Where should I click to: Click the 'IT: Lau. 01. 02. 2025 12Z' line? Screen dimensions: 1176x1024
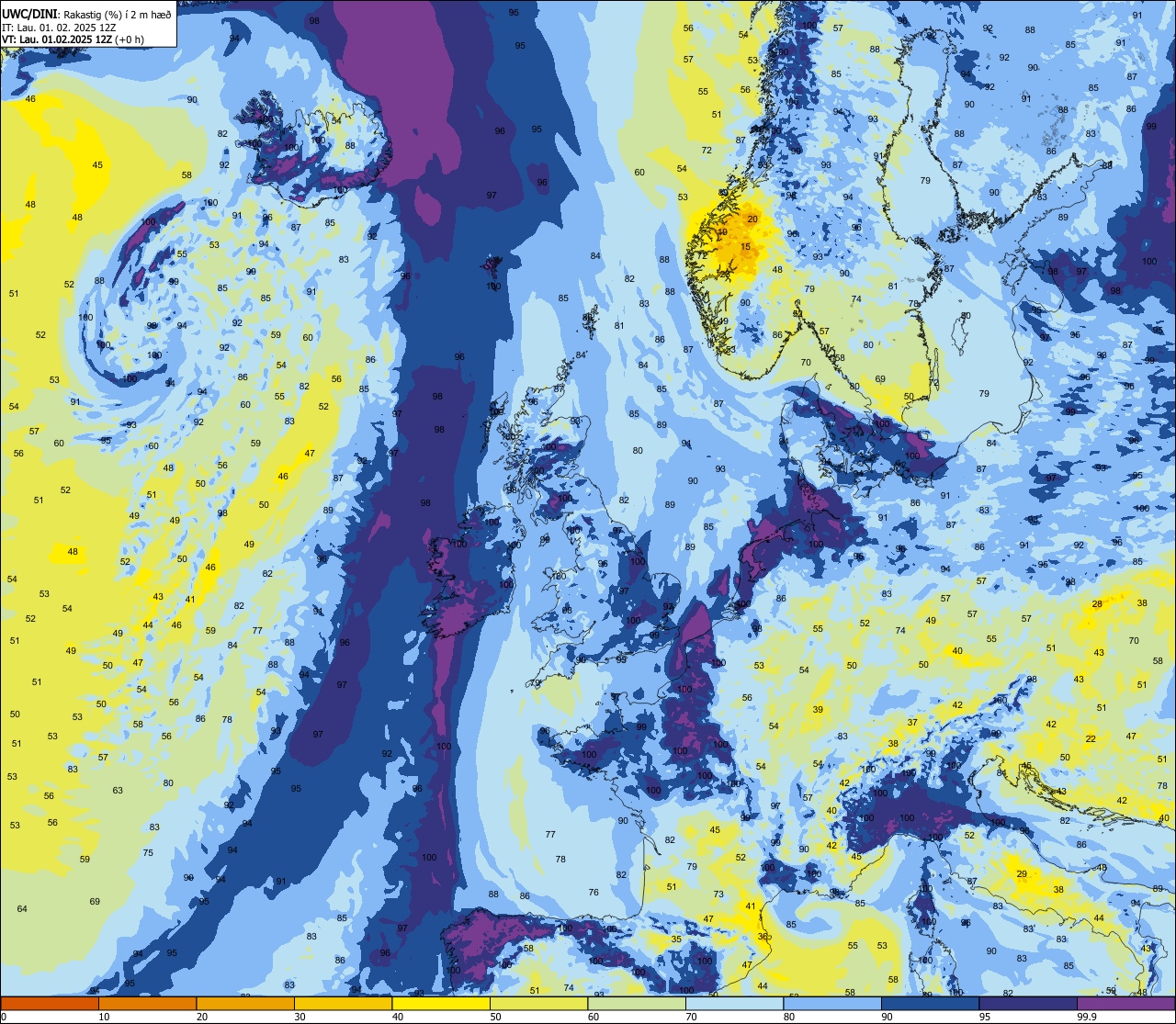pos(59,27)
